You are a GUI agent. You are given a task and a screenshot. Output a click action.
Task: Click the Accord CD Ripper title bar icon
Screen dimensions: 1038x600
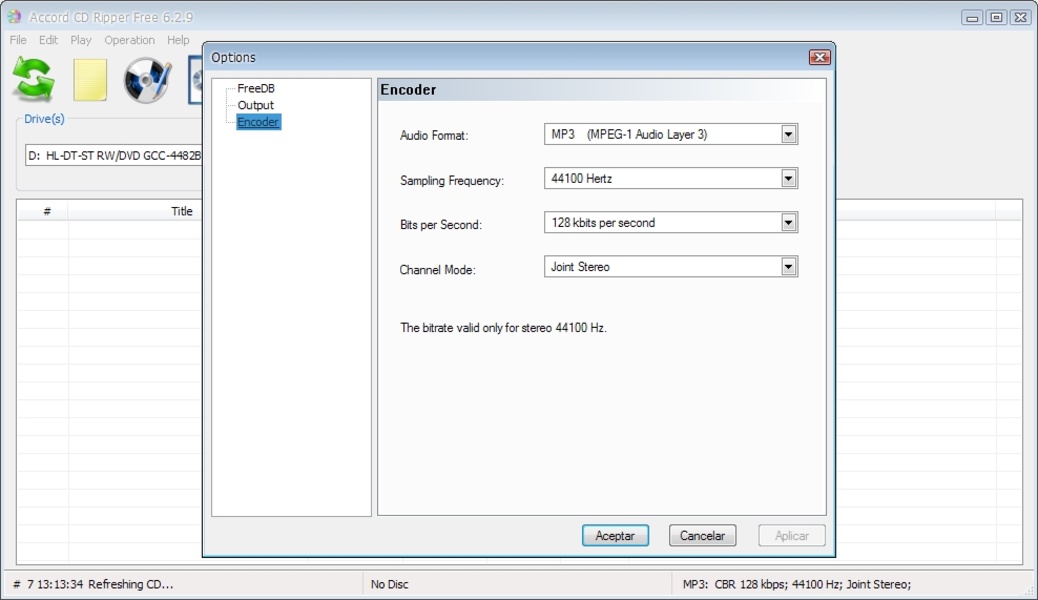(14, 17)
